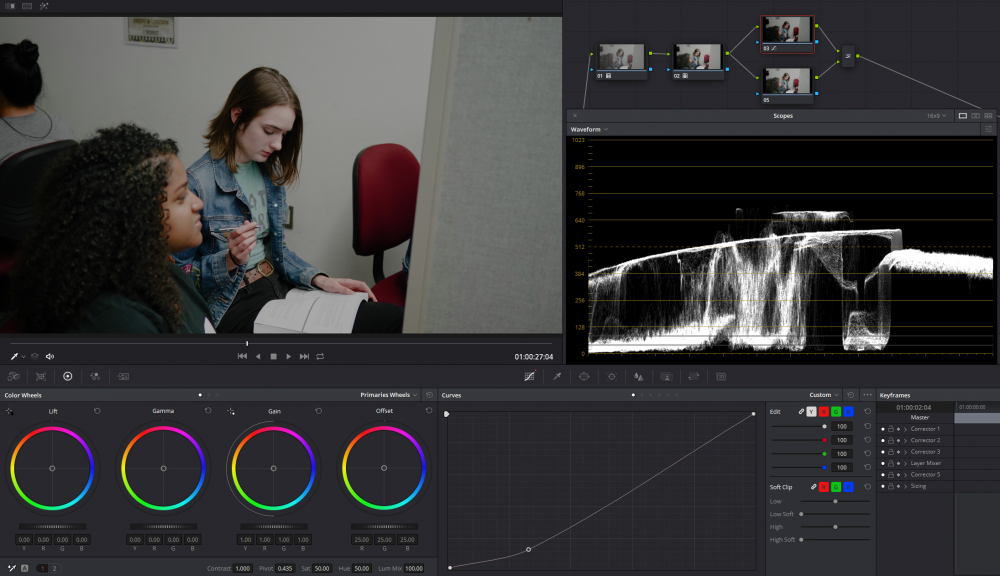The height and width of the screenshot is (576, 1000).
Task: Open the Waveform scope type dropdown
Action: click(x=589, y=129)
